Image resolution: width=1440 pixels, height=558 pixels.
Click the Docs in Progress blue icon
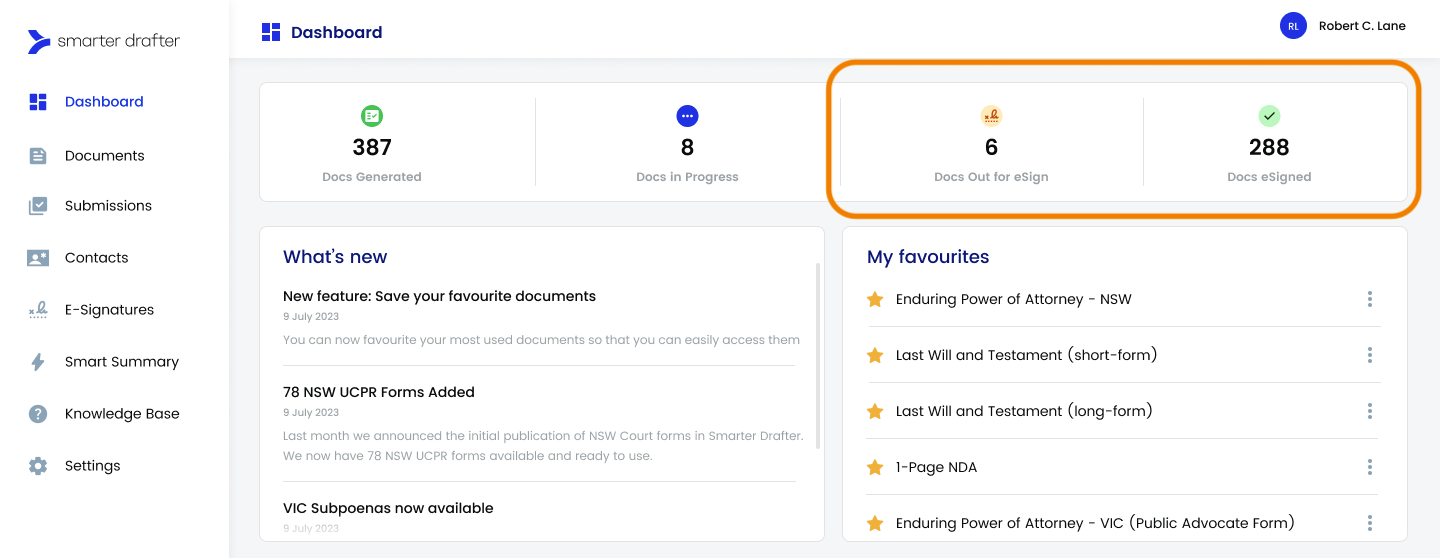coord(687,116)
